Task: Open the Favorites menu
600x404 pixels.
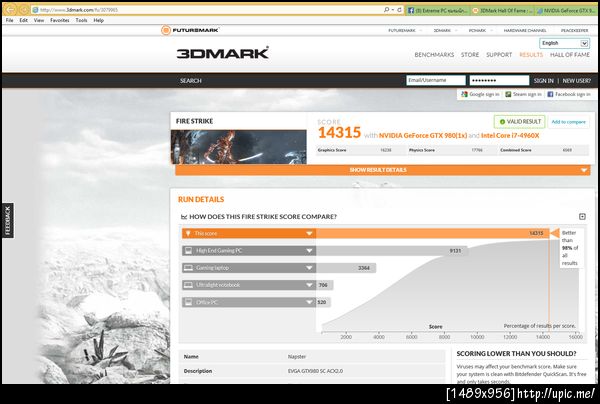Action: coord(60,20)
